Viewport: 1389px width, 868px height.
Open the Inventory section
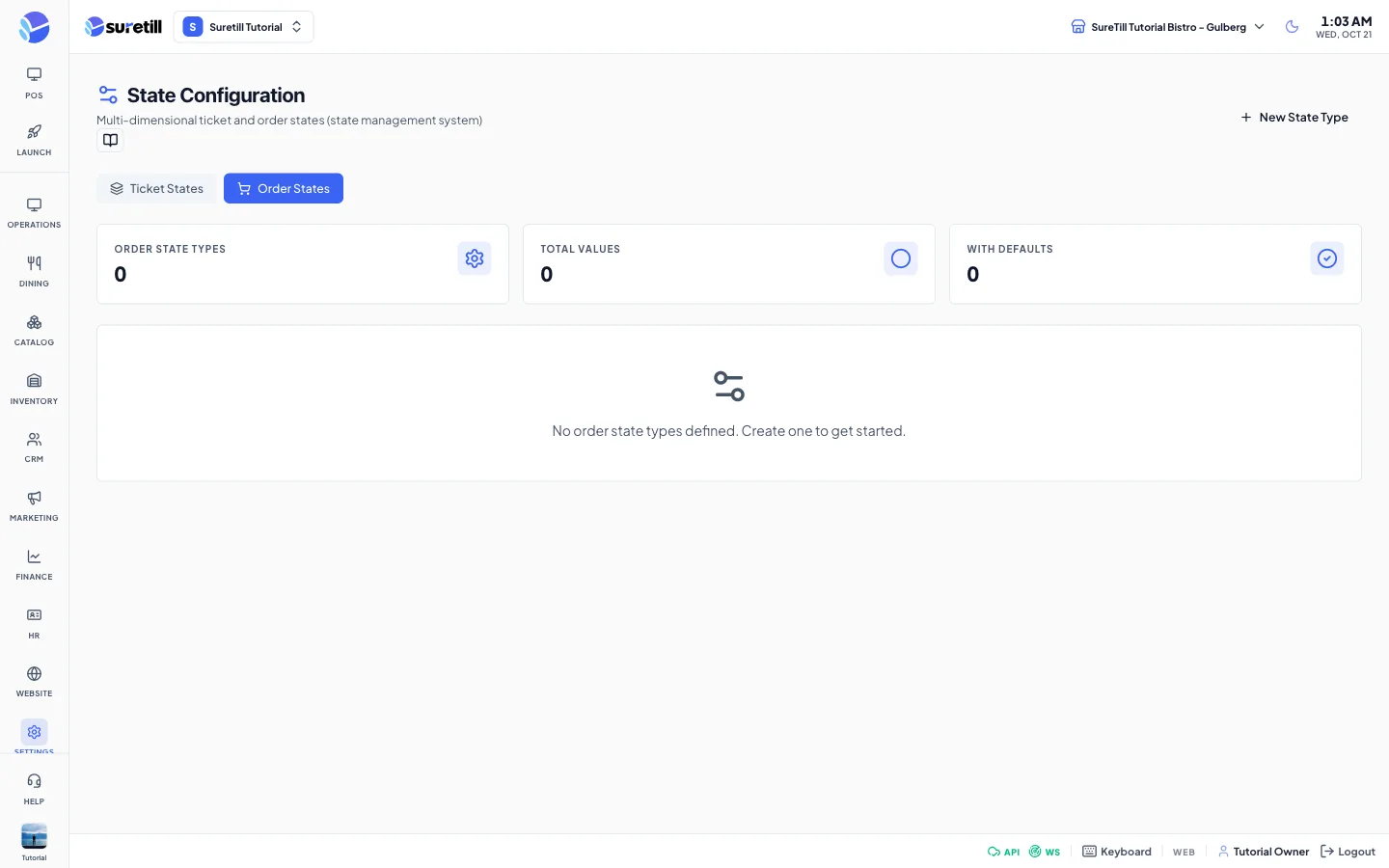point(34,390)
